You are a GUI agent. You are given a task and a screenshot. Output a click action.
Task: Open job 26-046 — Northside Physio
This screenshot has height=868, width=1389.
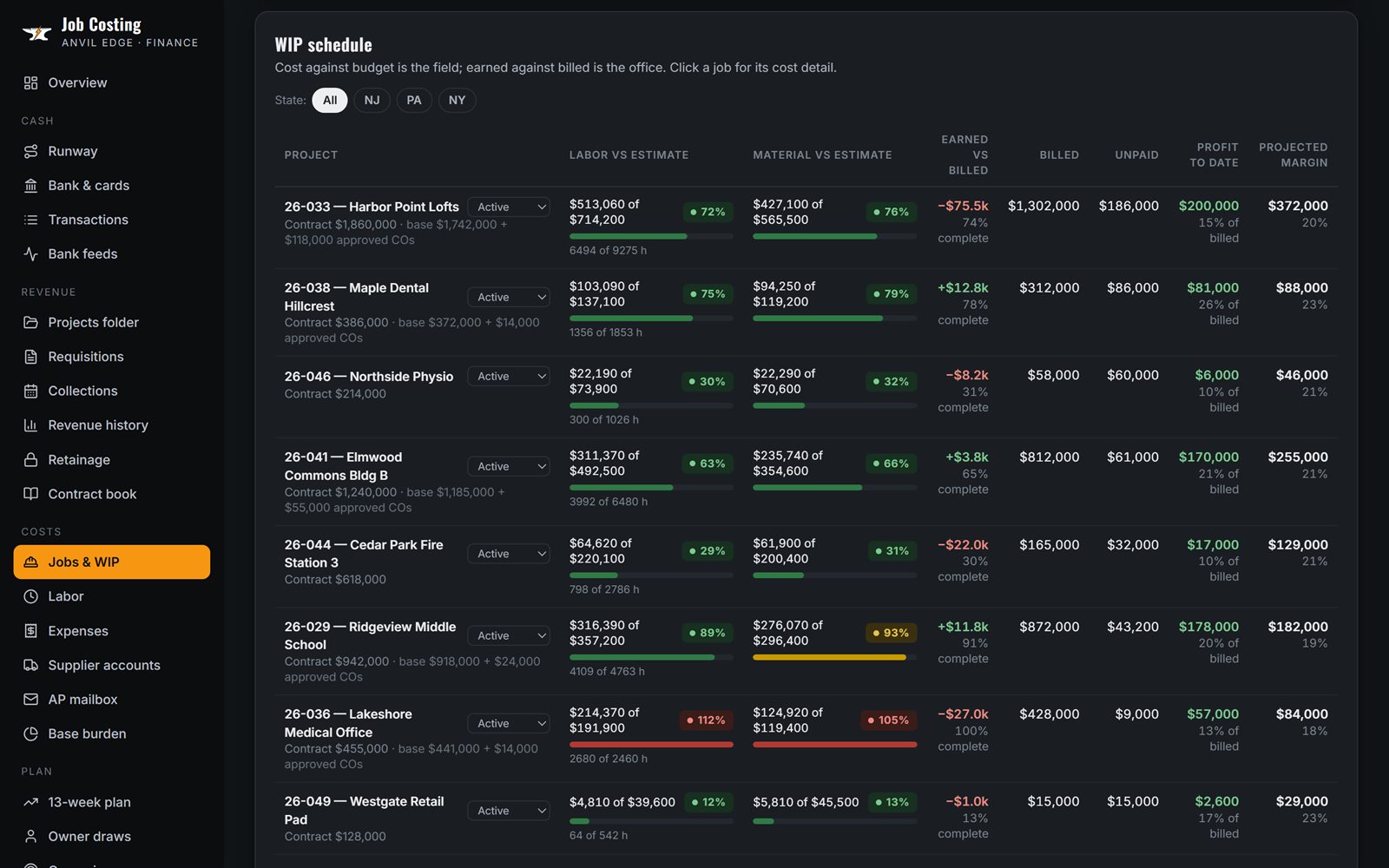(369, 377)
